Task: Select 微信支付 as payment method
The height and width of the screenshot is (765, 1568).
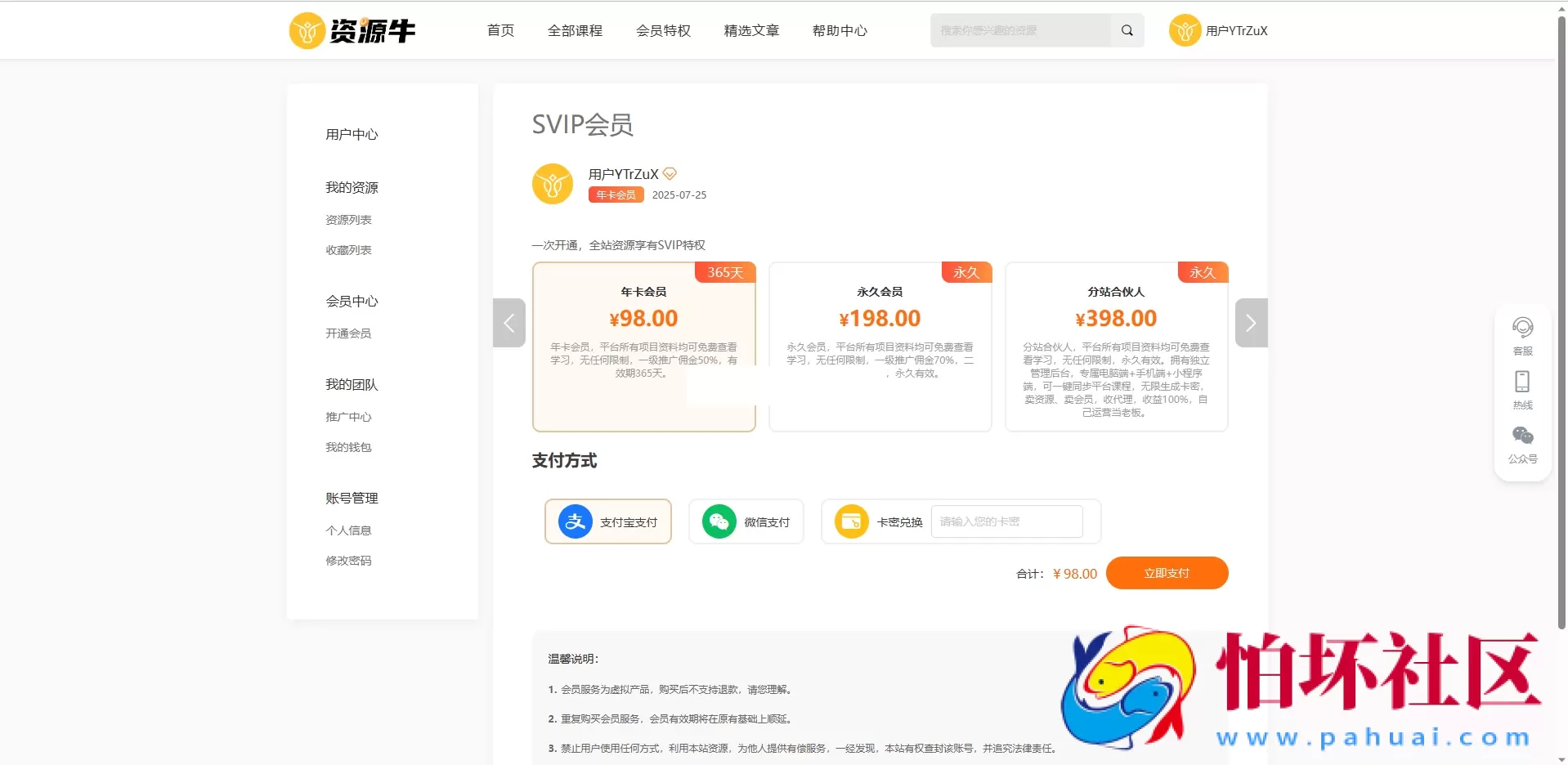Action: pyautogui.click(x=746, y=521)
